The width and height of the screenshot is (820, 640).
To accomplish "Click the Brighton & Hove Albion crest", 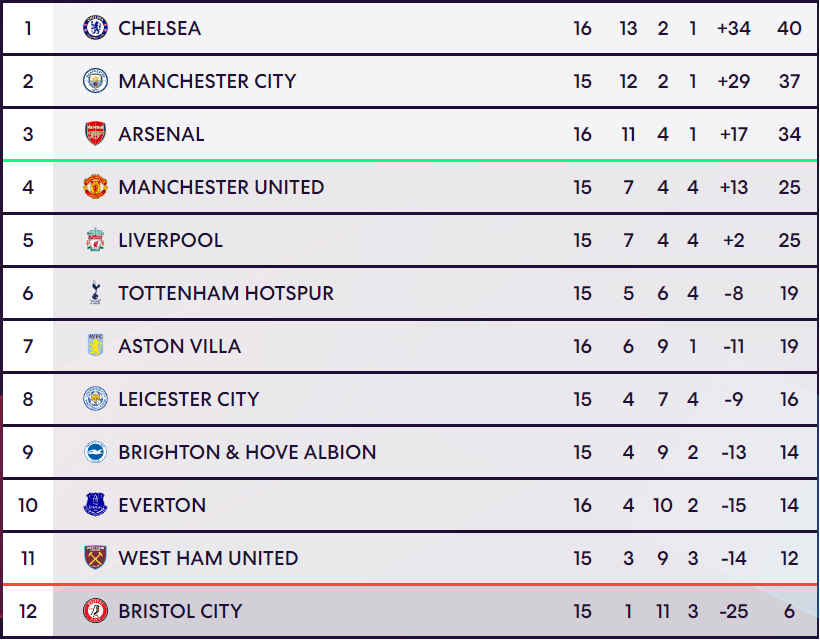I will (95, 452).
